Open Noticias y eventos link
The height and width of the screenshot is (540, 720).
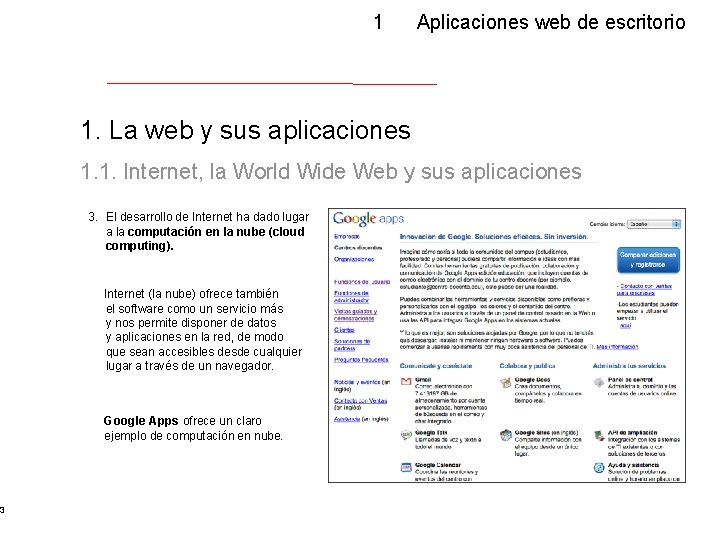tap(357, 382)
